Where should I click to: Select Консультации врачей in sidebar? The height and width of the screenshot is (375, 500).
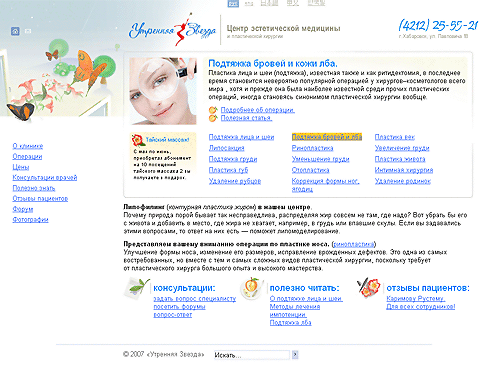click(x=45, y=177)
